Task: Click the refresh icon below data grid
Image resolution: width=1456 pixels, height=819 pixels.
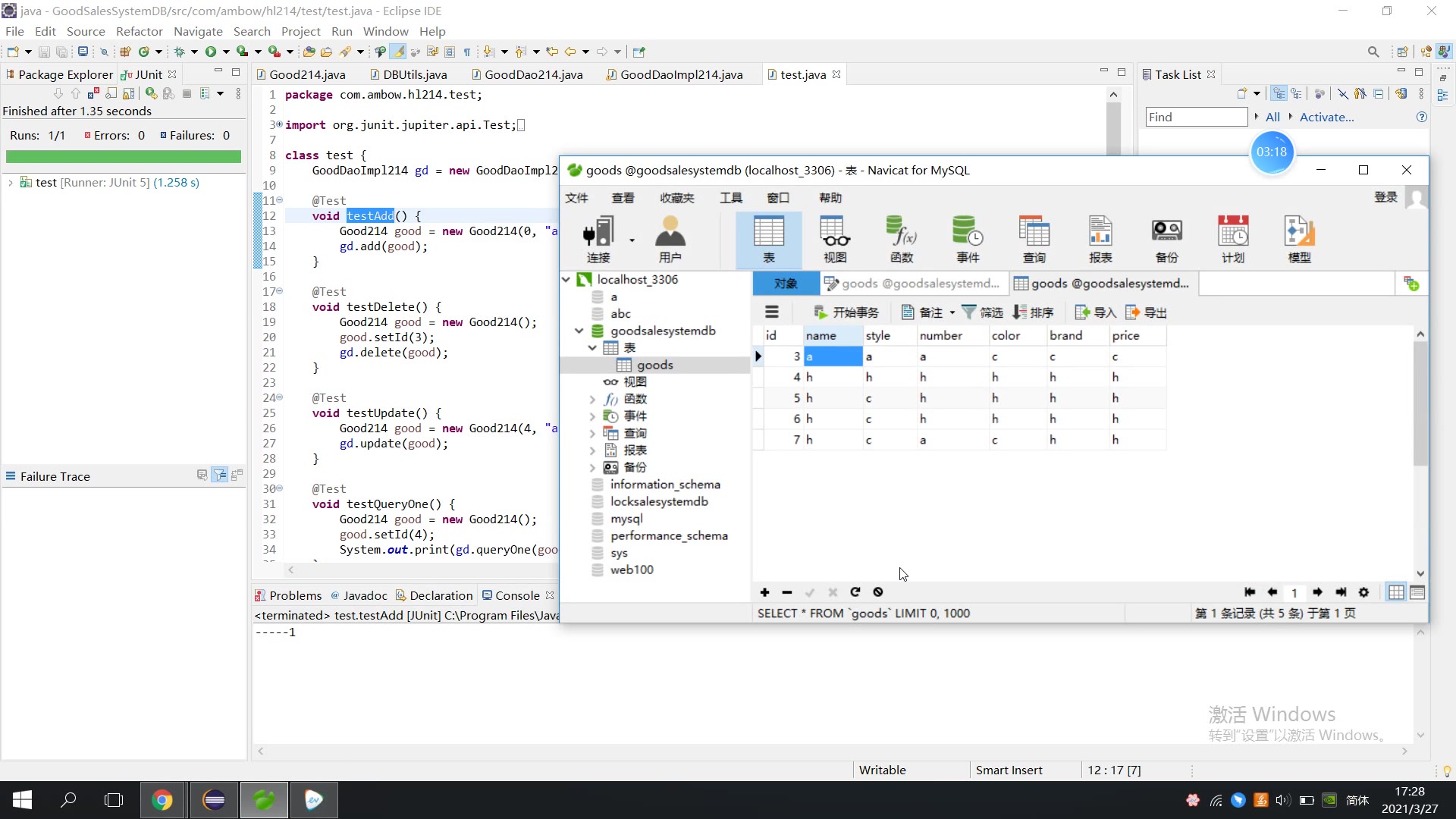Action: (855, 592)
